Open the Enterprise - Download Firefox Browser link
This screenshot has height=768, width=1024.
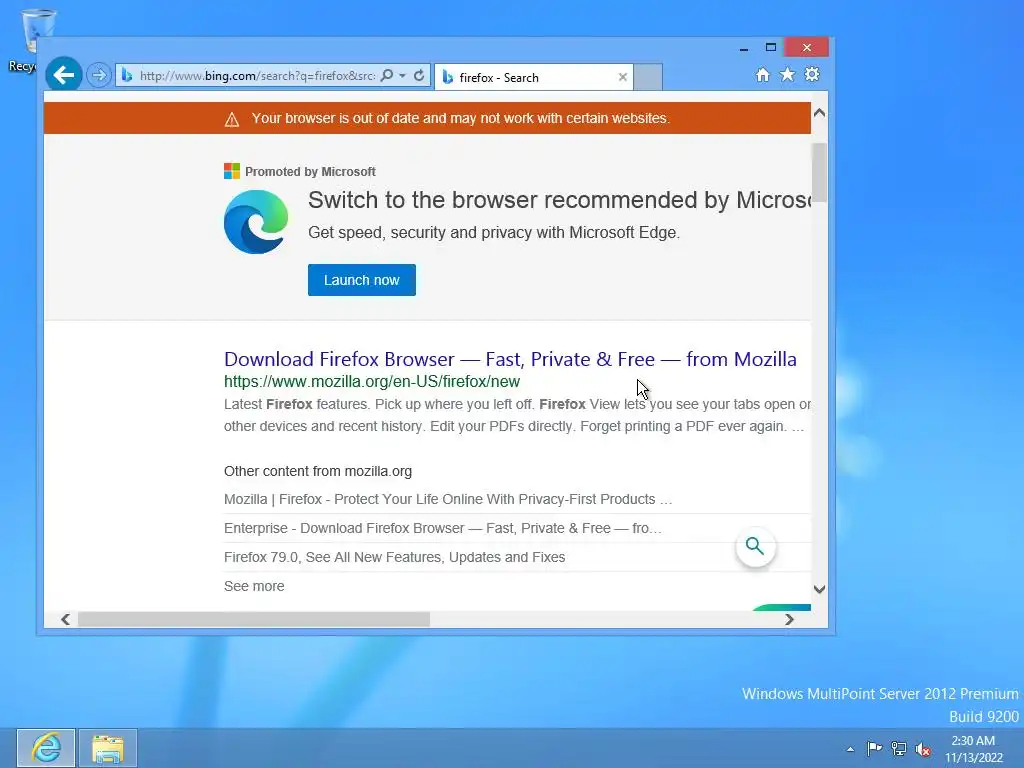point(443,528)
